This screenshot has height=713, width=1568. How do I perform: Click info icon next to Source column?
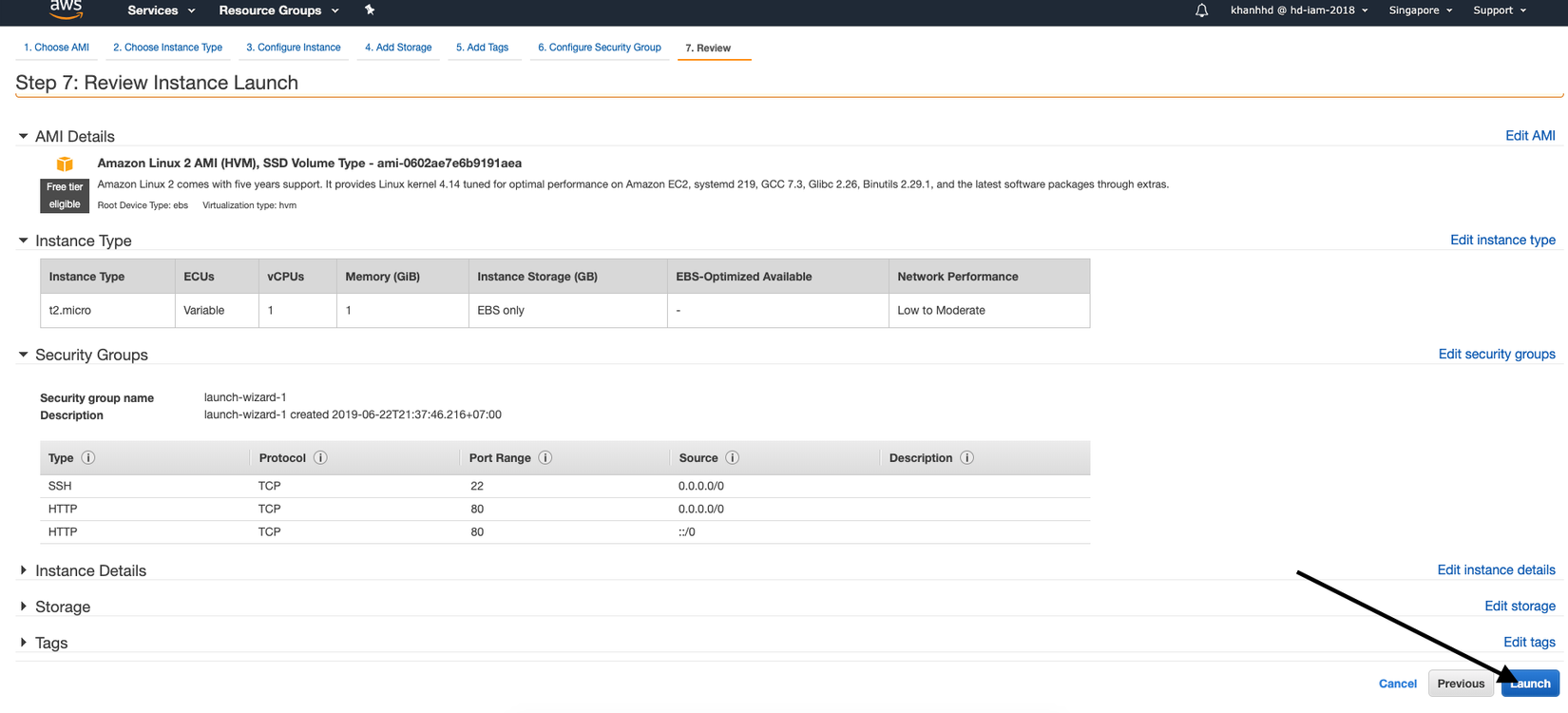click(733, 457)
